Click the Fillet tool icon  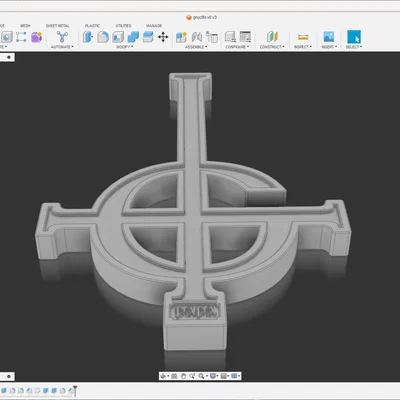103,37
